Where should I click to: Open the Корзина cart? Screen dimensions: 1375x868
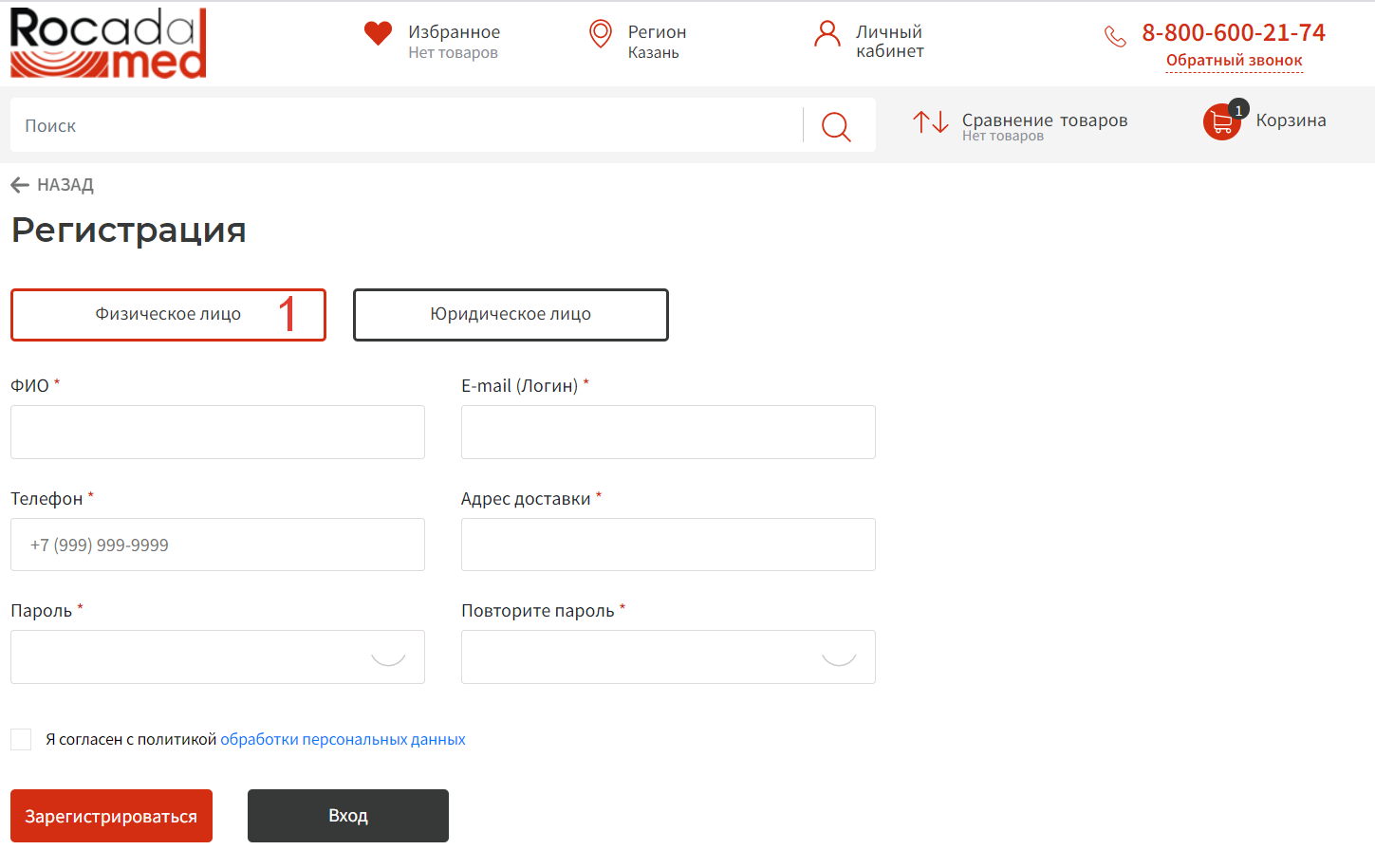(x=1291, y=120)
